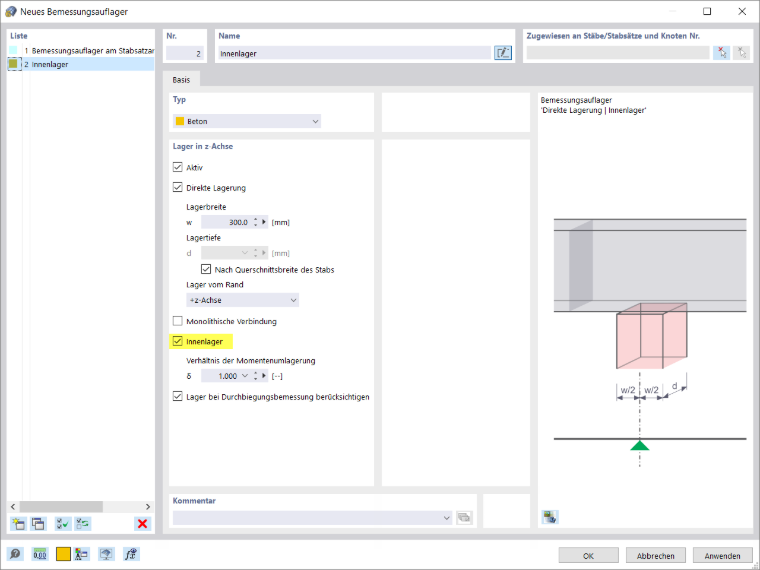The image size is (760, 570).
Task: Open the color assignment settings icon
Action: pos(82,554)
